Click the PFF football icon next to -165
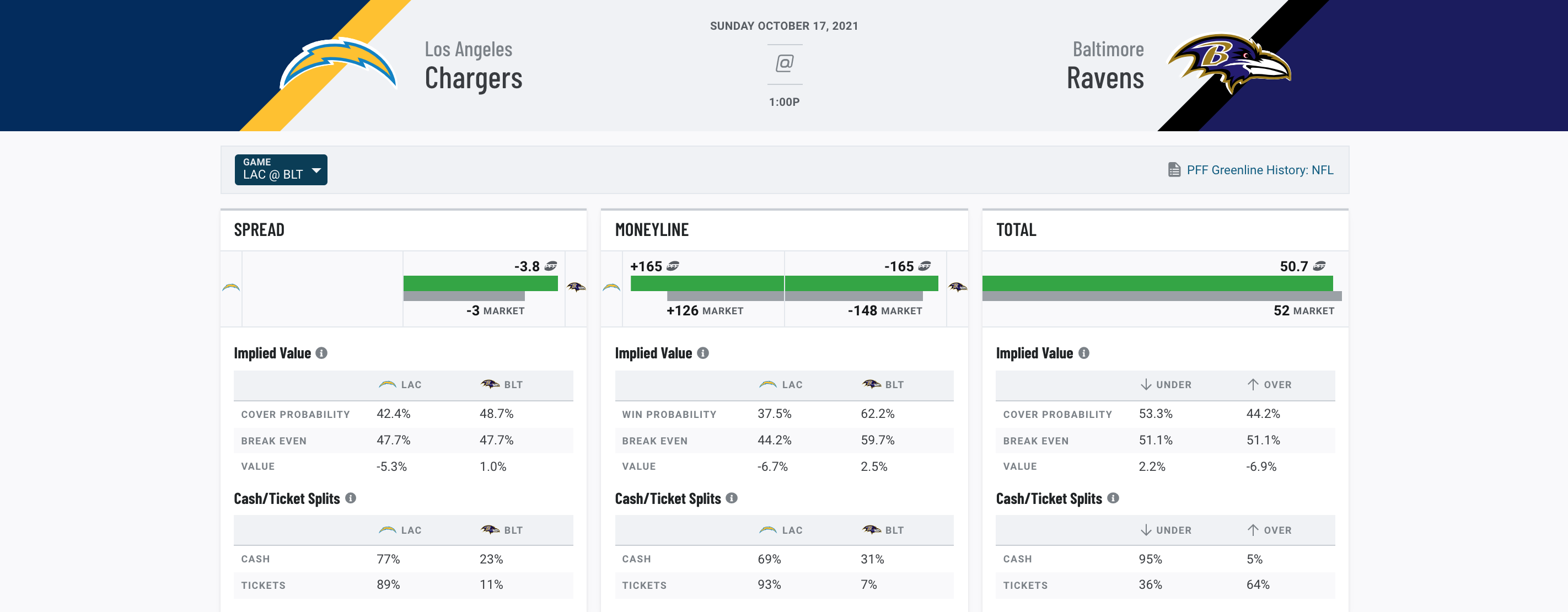This screenshot has height=612, width=1568. (925, 266)
